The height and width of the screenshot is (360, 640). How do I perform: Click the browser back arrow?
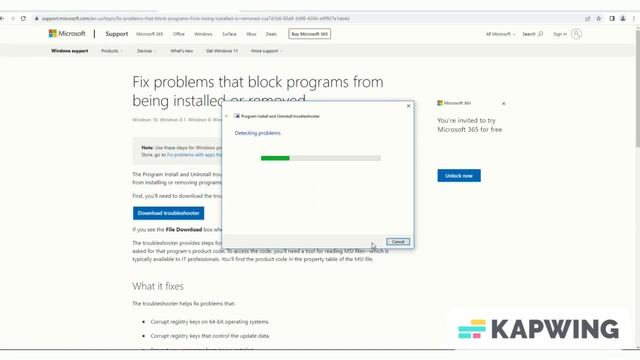pyautogui.click(x=2, y=18)
